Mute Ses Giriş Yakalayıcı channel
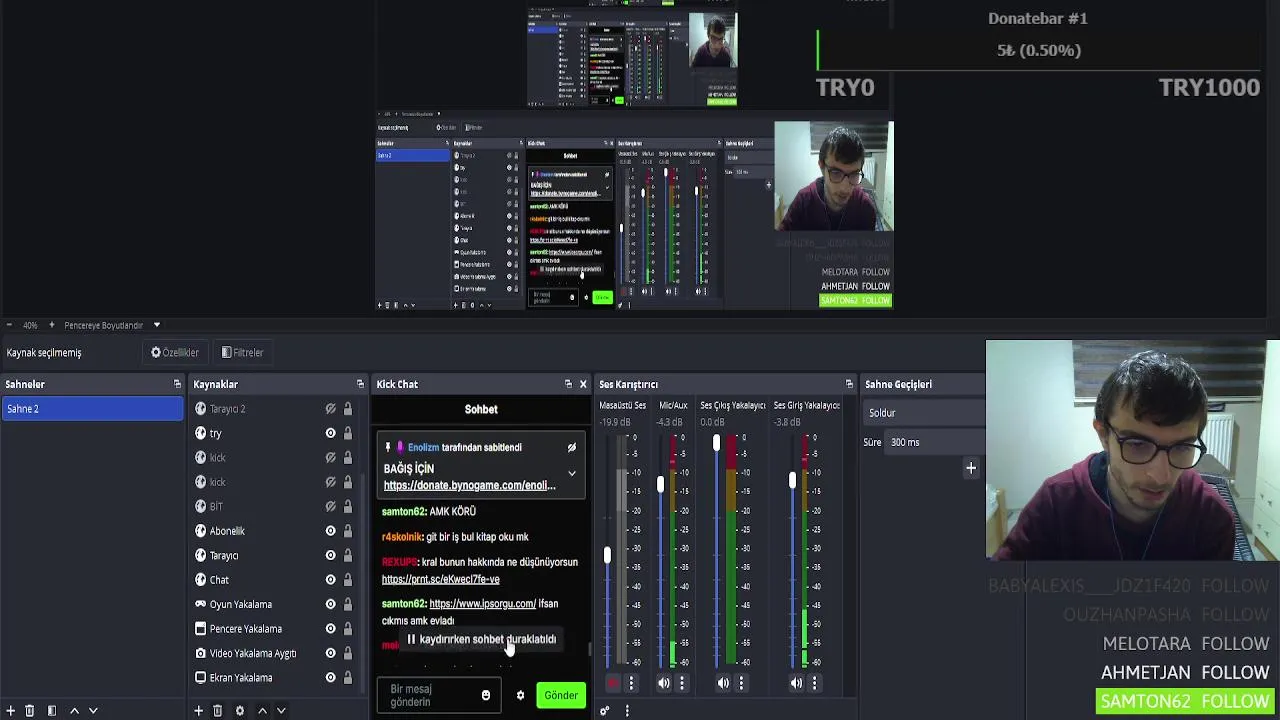 click(x=796, y=683)
